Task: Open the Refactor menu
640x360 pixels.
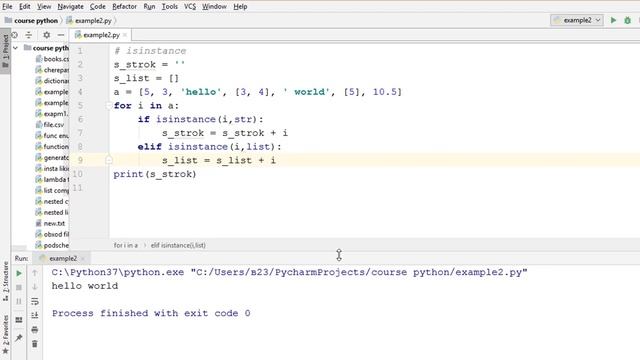Action: (x=124, y=7)
